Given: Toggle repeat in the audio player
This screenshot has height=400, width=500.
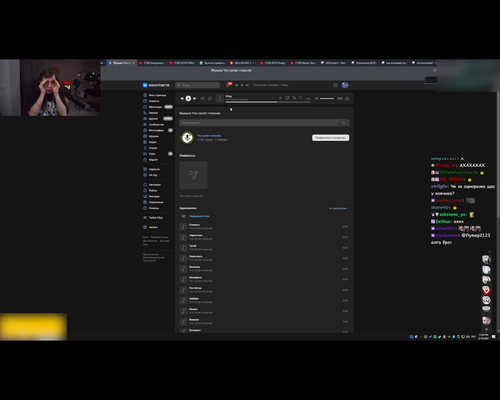Looking at the screenshot, I should coord(210,98).
